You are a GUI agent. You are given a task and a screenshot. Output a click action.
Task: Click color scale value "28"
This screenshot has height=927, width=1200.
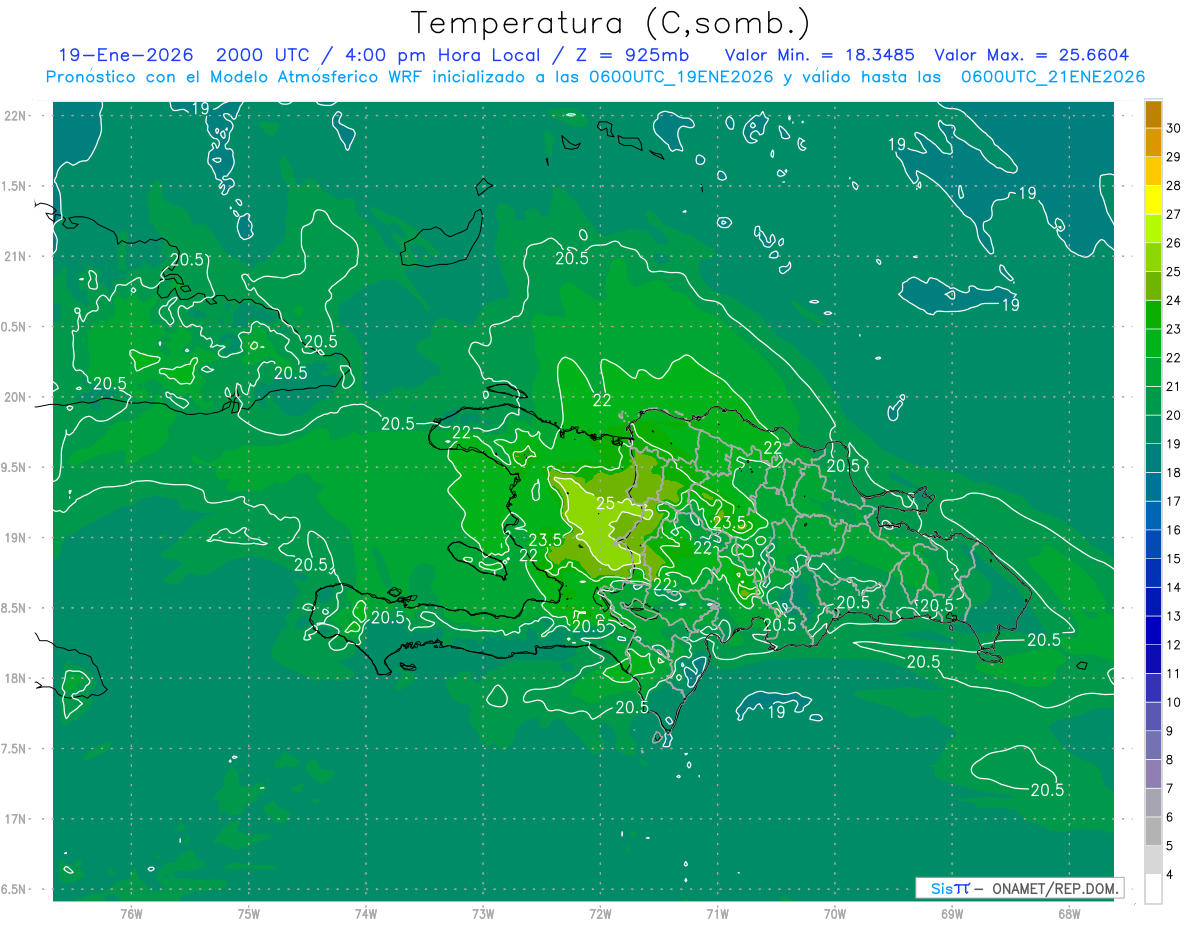point(1174,185)
